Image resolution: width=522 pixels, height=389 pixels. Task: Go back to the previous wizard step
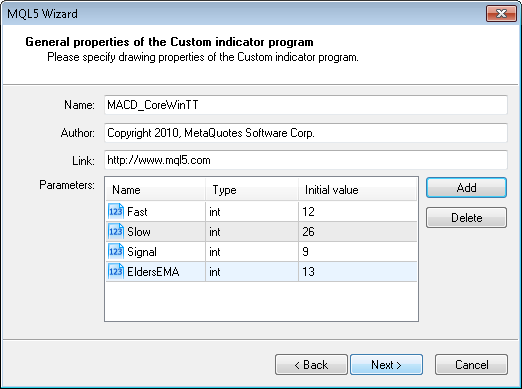(311, 365)
